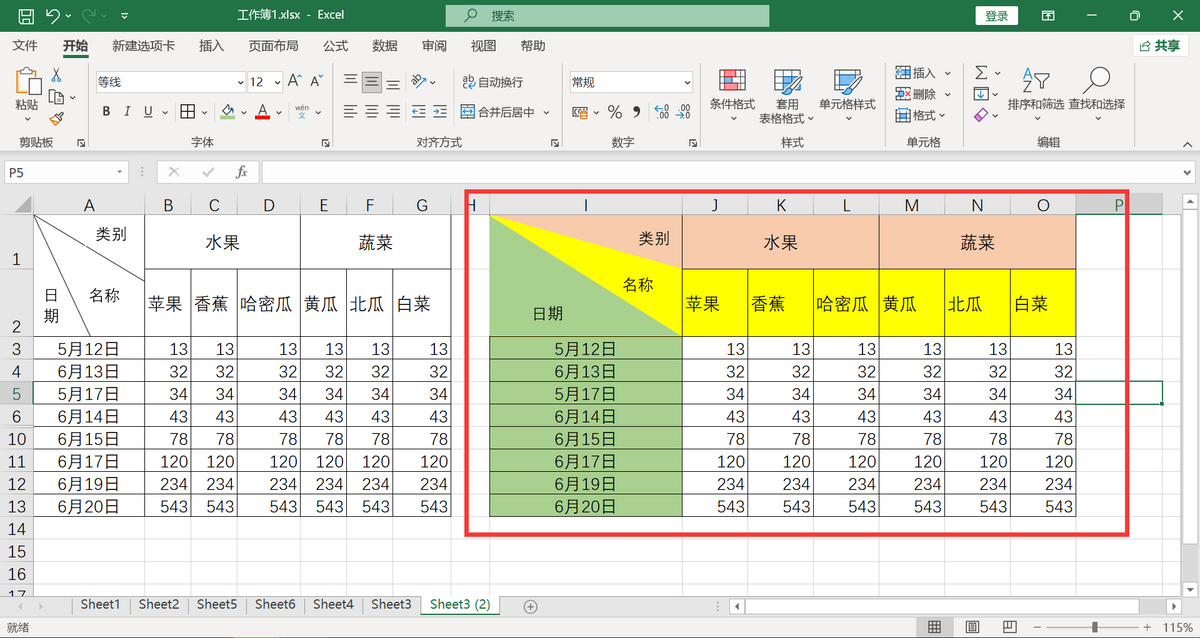Switch to the 插入 ribbon tab

pyautogui.click(x=211, y=46)
